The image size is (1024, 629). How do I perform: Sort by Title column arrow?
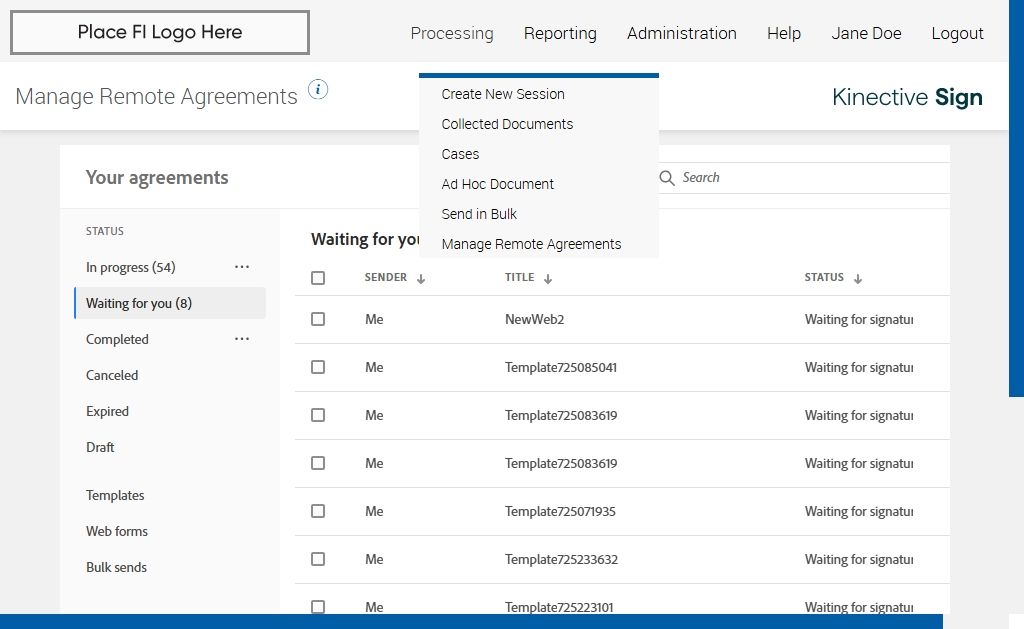548,279
